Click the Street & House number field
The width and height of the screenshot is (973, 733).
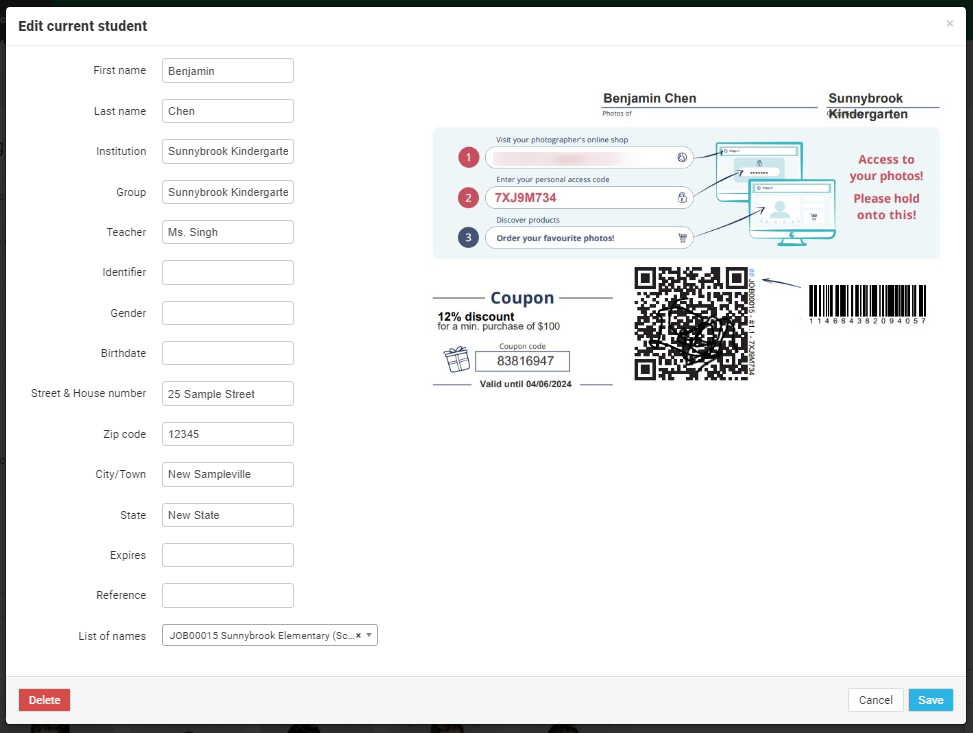pos(228,393)
